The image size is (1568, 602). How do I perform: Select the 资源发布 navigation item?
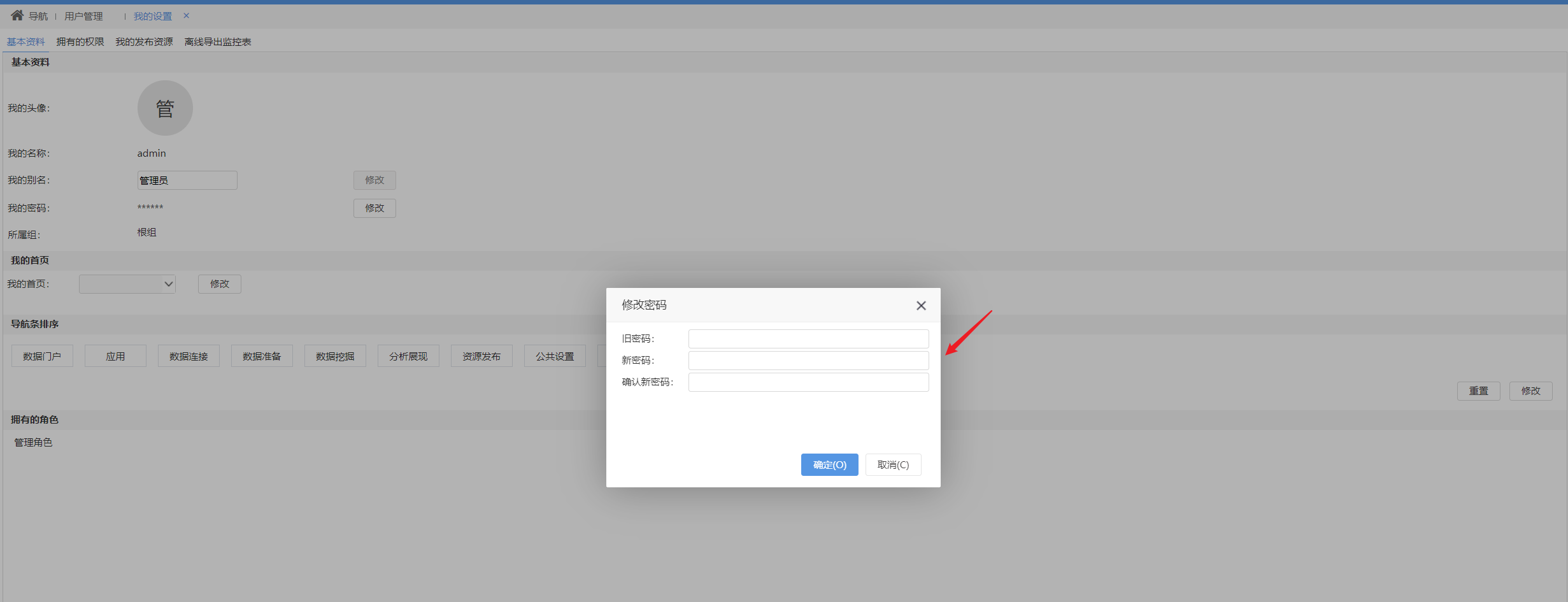click(x=481, y=356)
